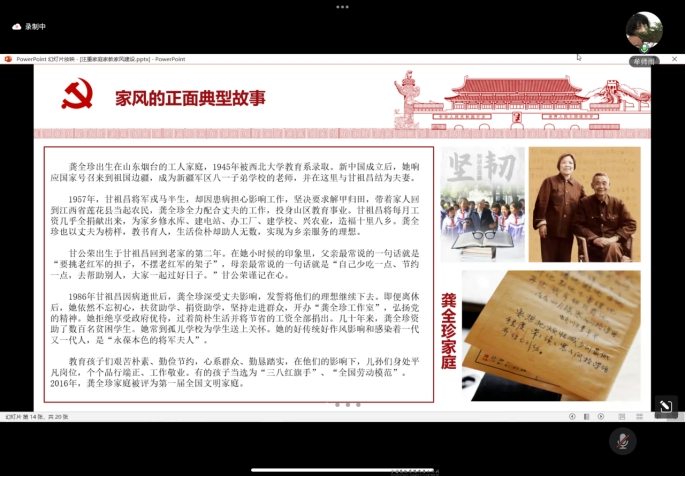Click the Party emblem on the slide header
The height and width of the screenshot is (477, 686).
pos(77,95)
